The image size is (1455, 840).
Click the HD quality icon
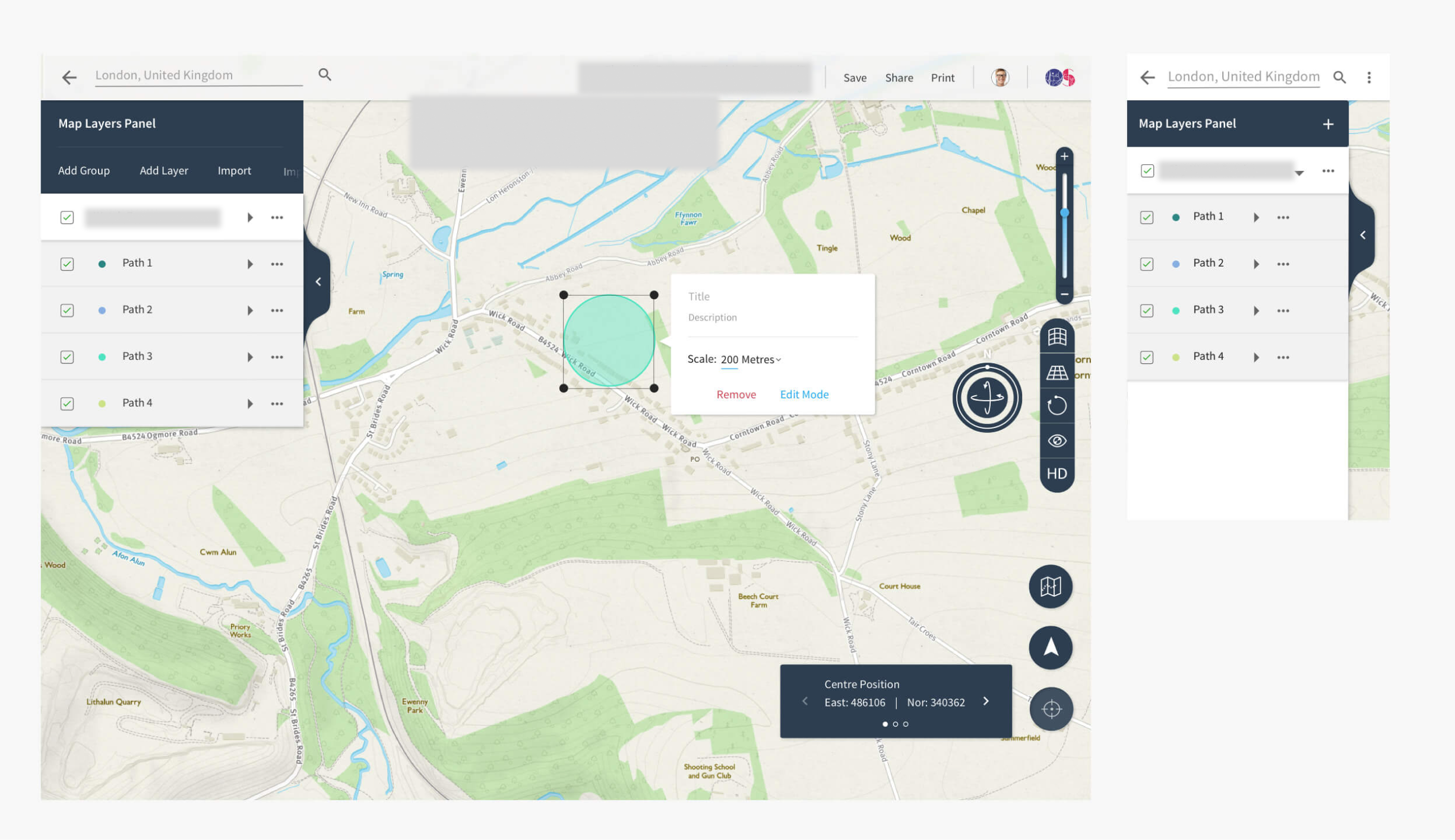(x=1057, y=474)
